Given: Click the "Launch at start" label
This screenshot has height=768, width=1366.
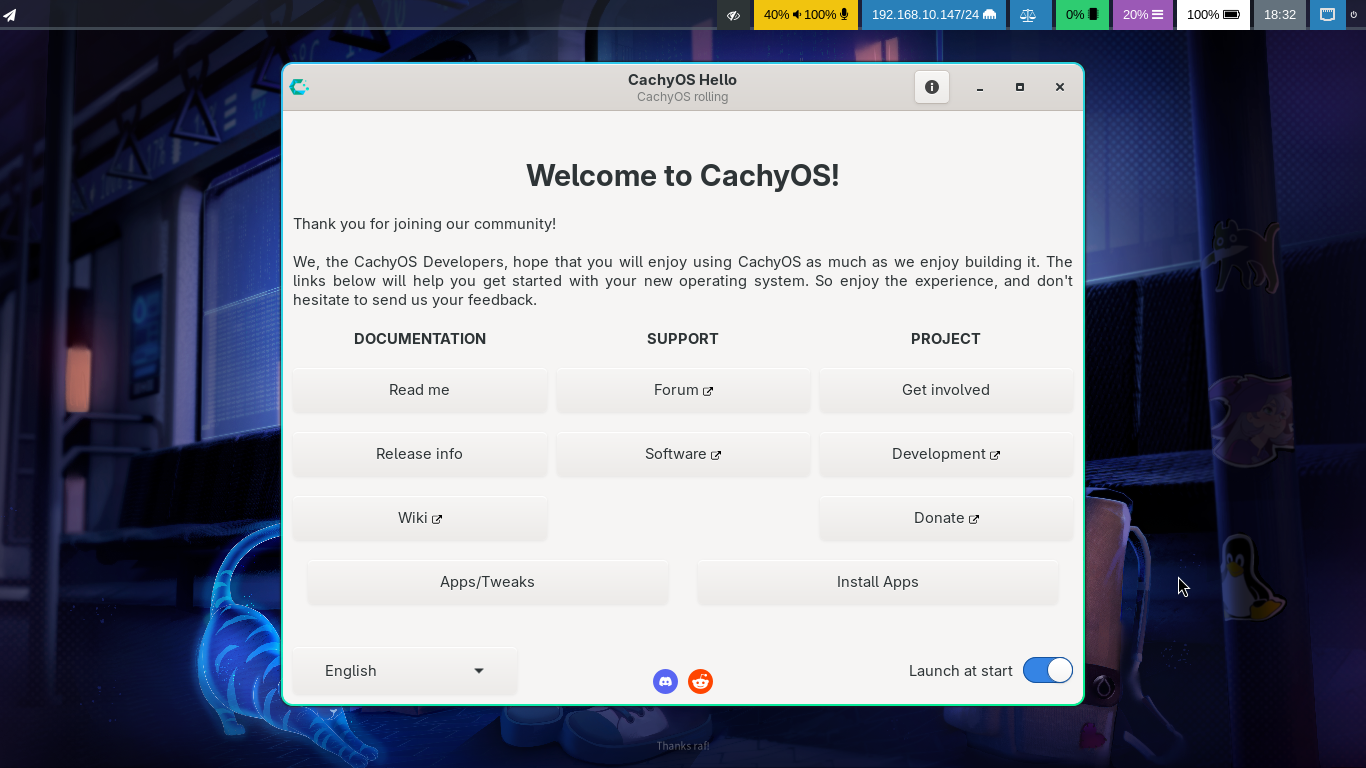Looking at the screenshot, I should point(961,671).
